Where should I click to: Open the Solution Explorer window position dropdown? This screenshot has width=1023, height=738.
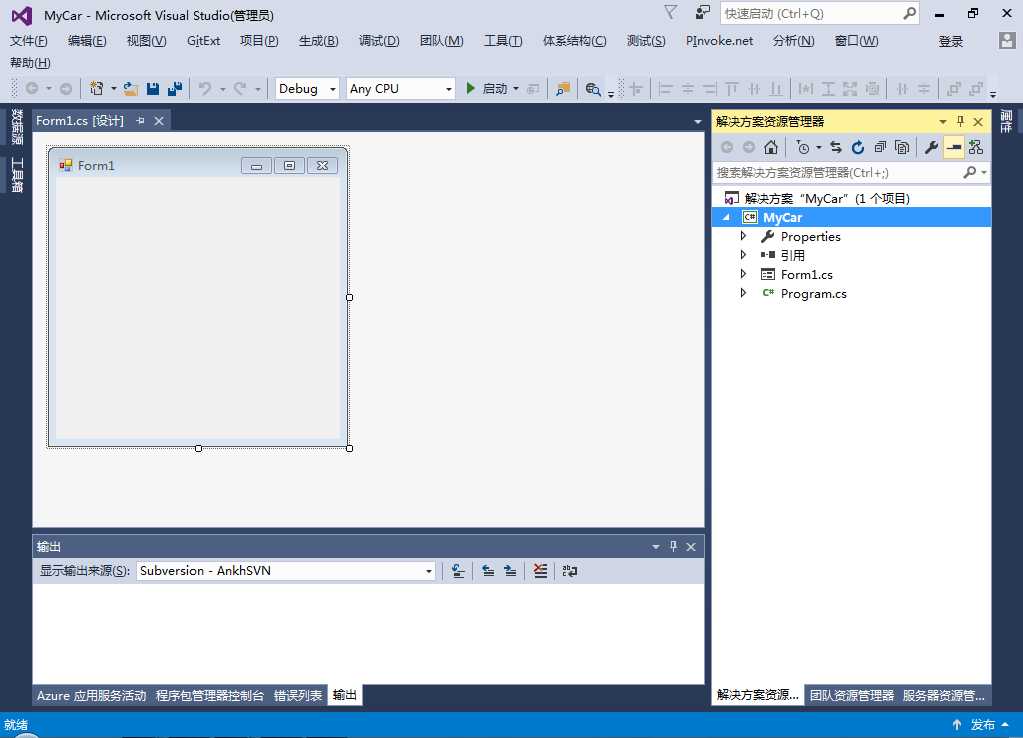pyautogui.click(x=943, y=121)
